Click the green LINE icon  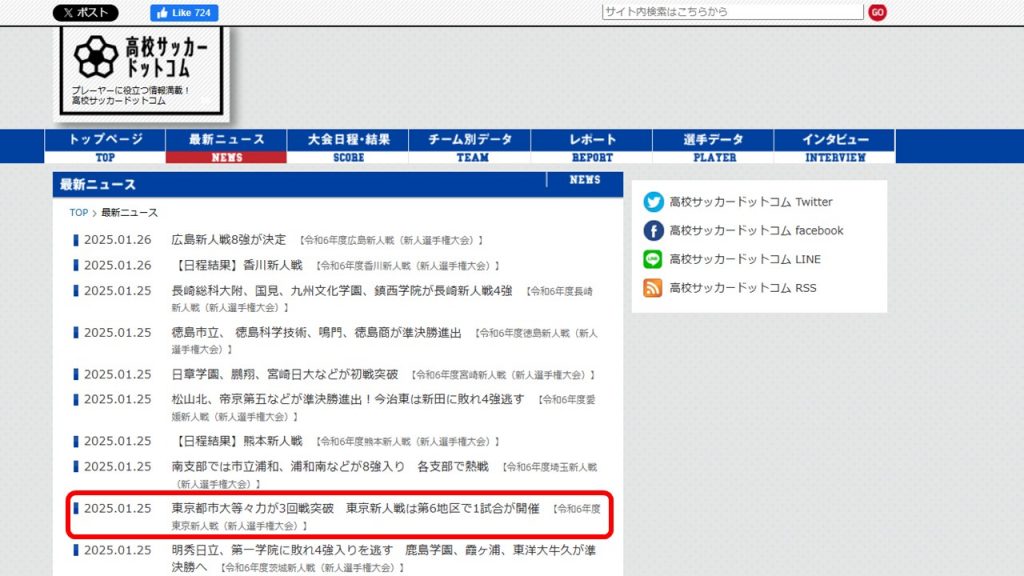[x=653, y=259]
